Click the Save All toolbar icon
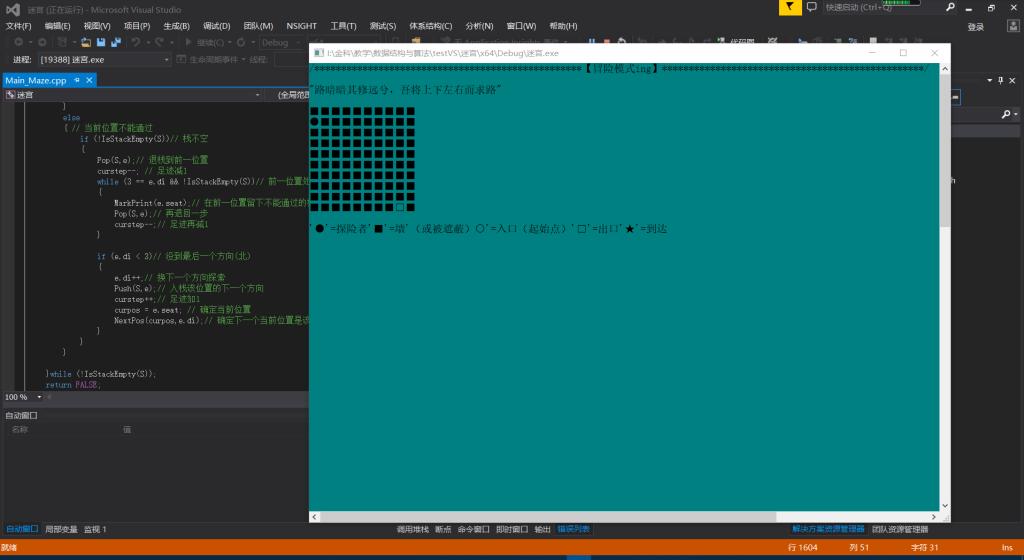Screen dimensions: 1024x560 pyautogui.click(x=116, y=43)
